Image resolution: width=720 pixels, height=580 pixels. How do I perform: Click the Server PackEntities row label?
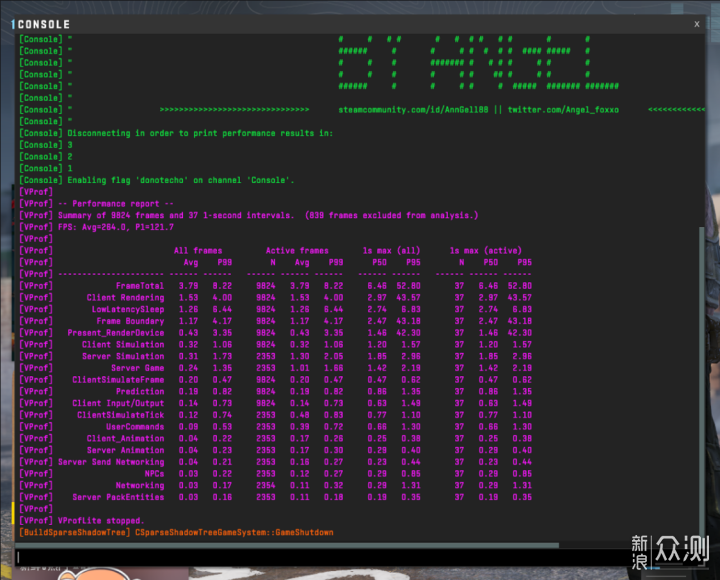click(118, 497)
